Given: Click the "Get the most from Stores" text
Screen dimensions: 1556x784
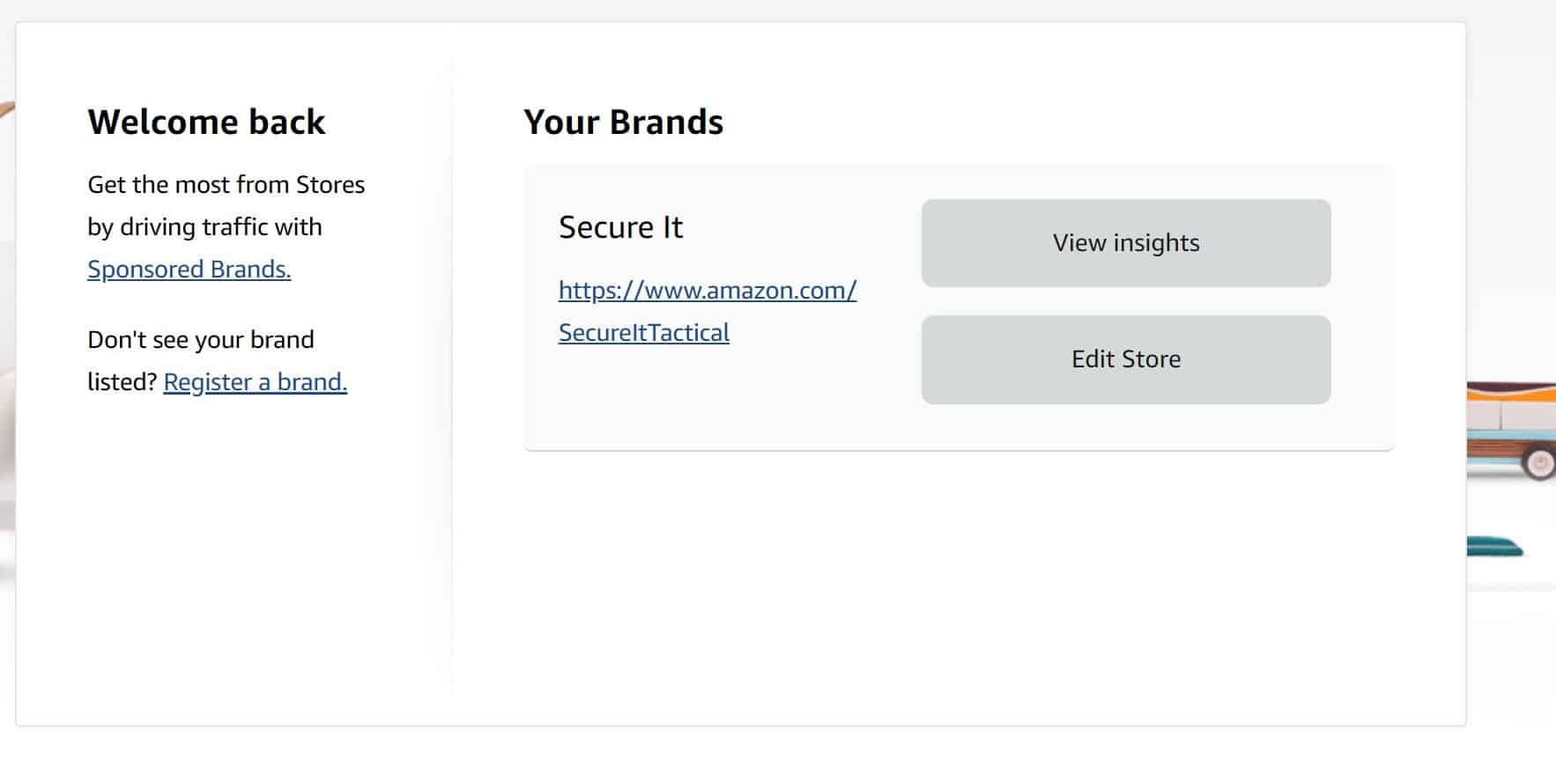Looking at the screenshot, I should [x=226, y=184].
